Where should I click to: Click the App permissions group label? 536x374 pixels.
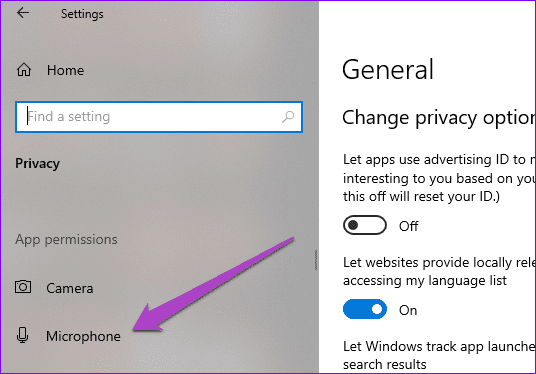pos(66,240)
